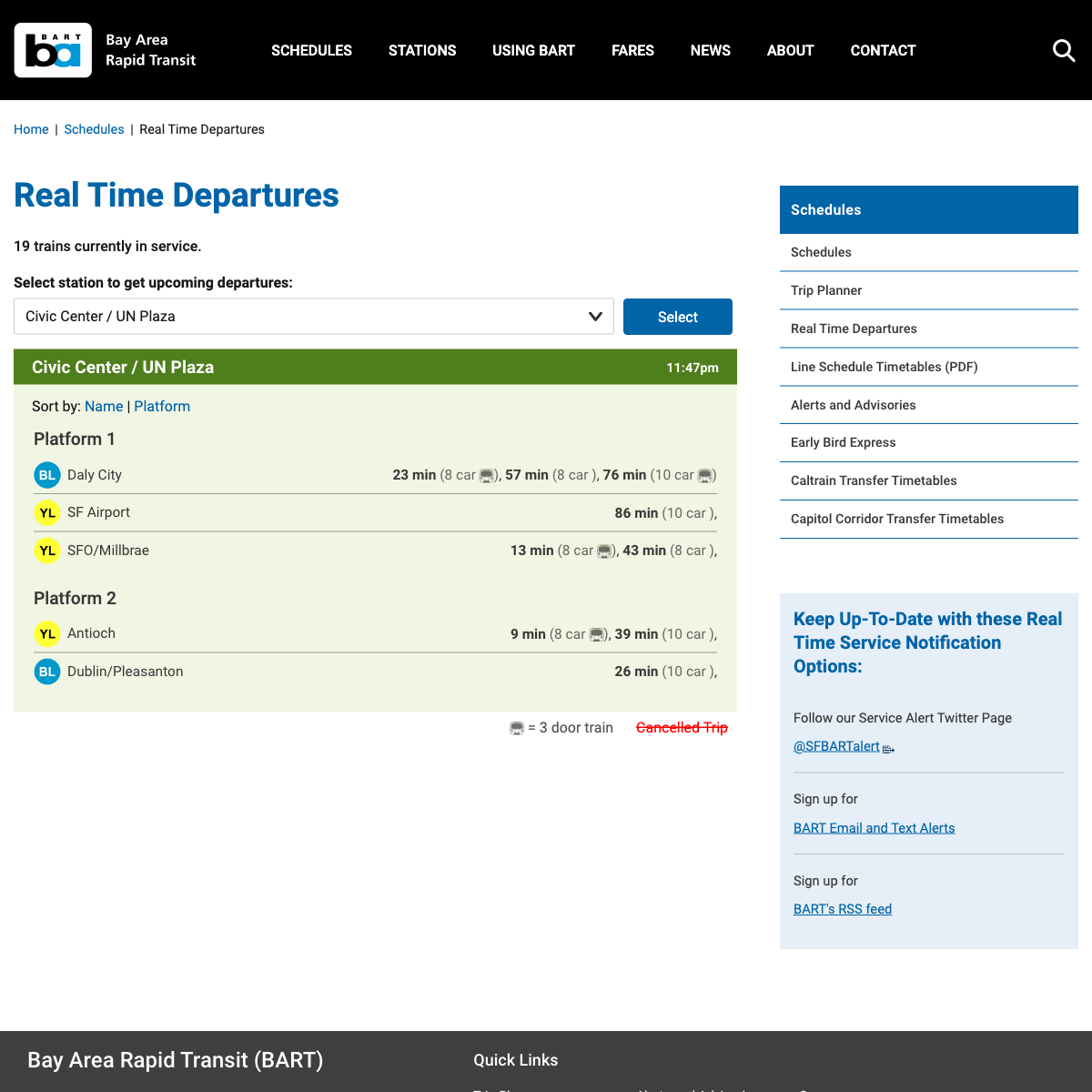Click 3-door train icon after Daly City 23 min

point(487,476)
